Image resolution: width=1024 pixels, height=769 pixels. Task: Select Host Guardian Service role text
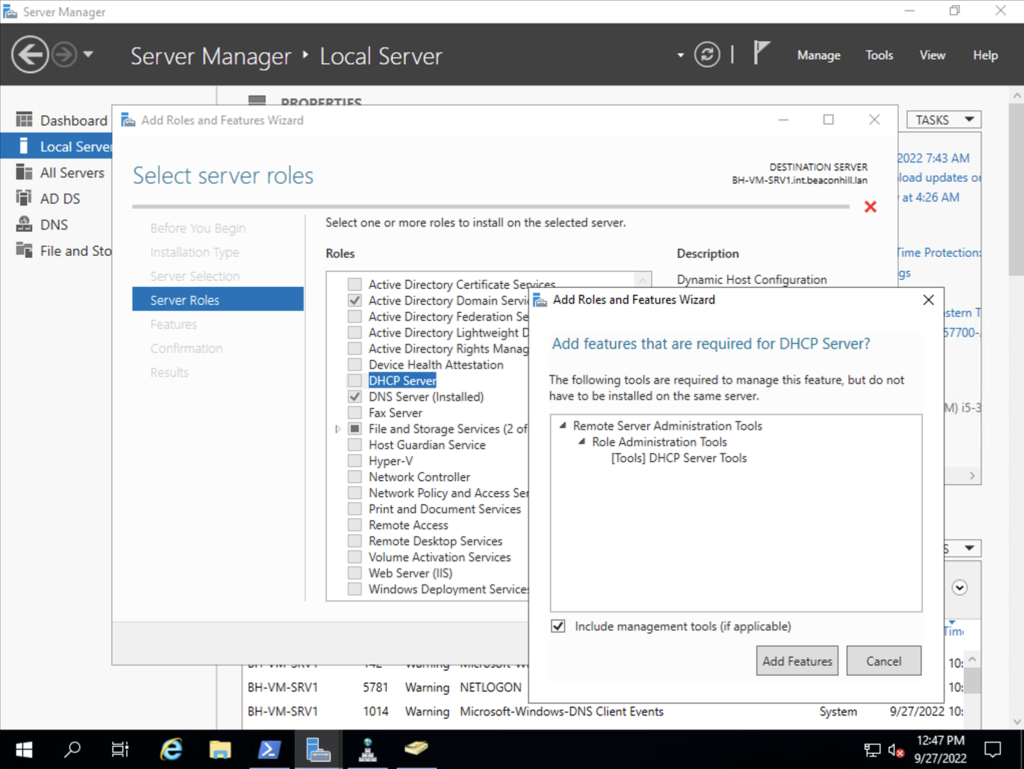pyautogui.click(x=427, y=445)
